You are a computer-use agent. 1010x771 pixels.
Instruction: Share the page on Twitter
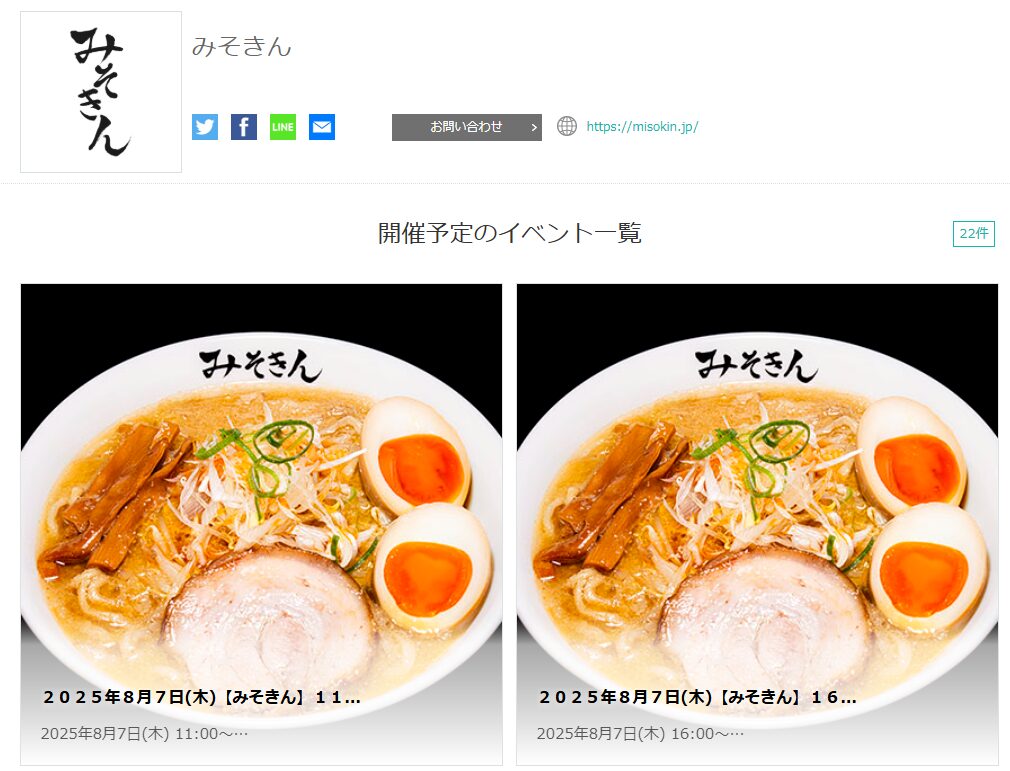205,127
